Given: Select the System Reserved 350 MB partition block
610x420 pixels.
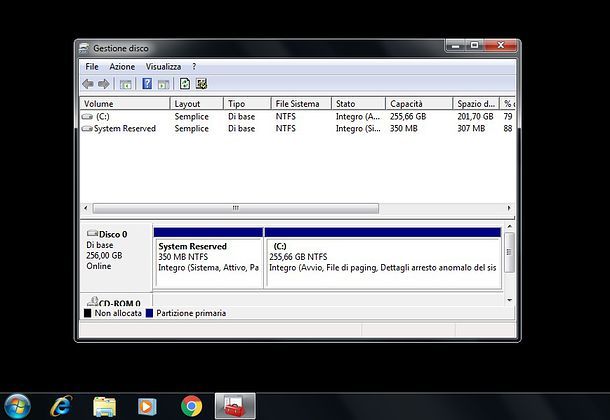Looking at the screenshot, I should (x=208, y=258).
